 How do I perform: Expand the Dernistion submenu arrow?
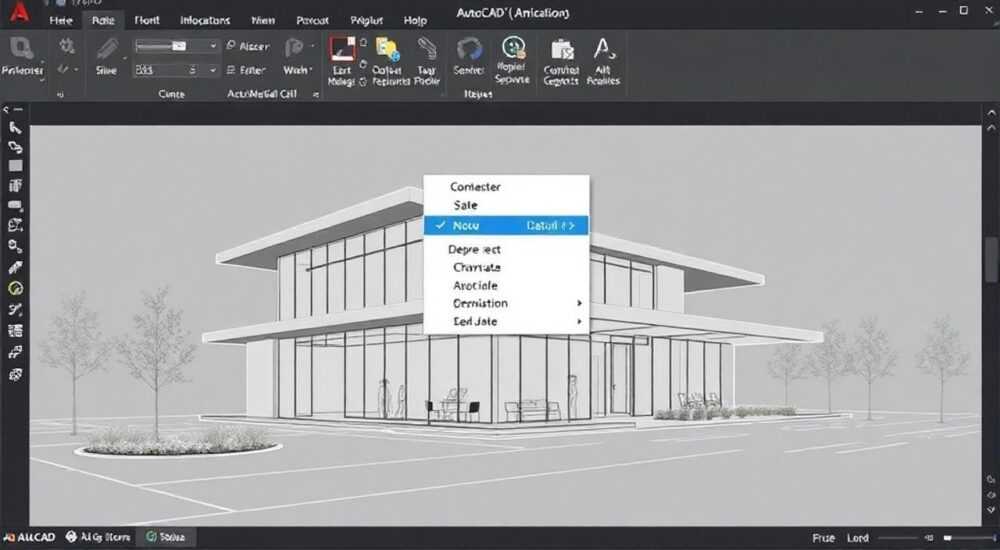(x=579, y=303)
